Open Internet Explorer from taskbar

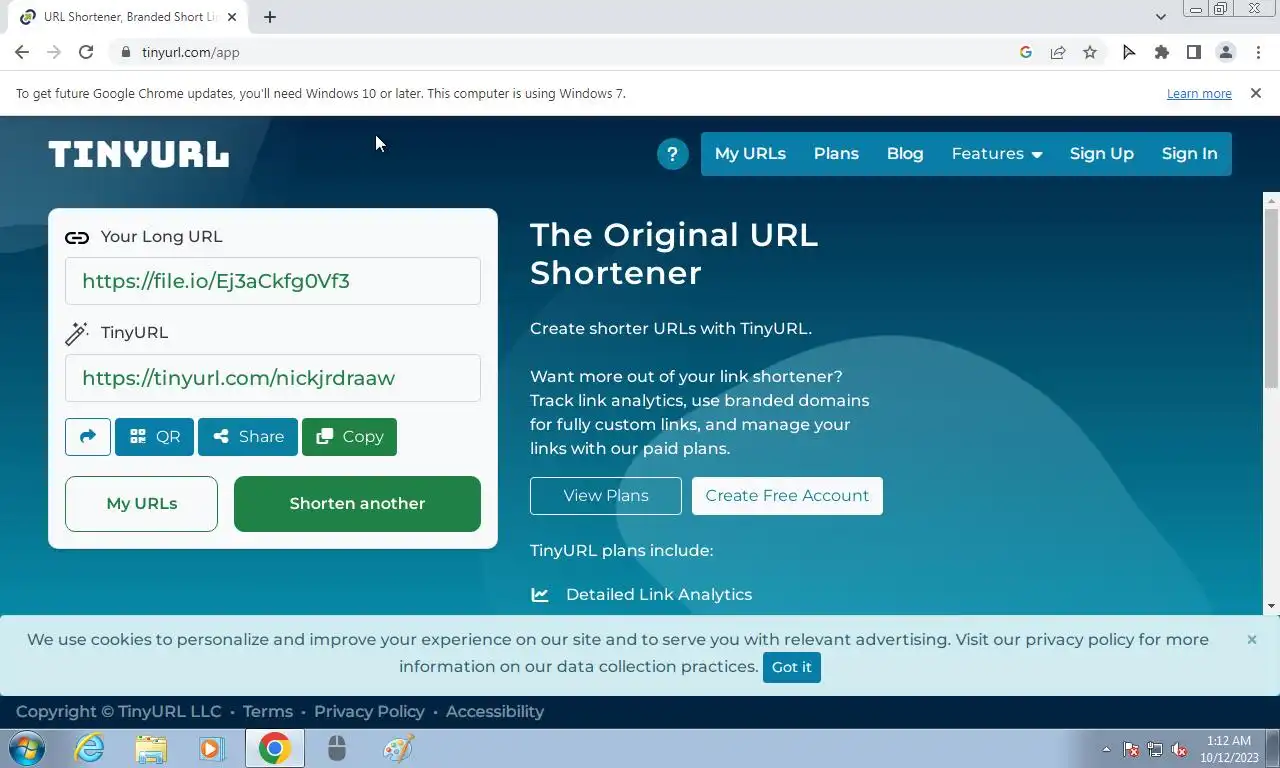(89, 748)
